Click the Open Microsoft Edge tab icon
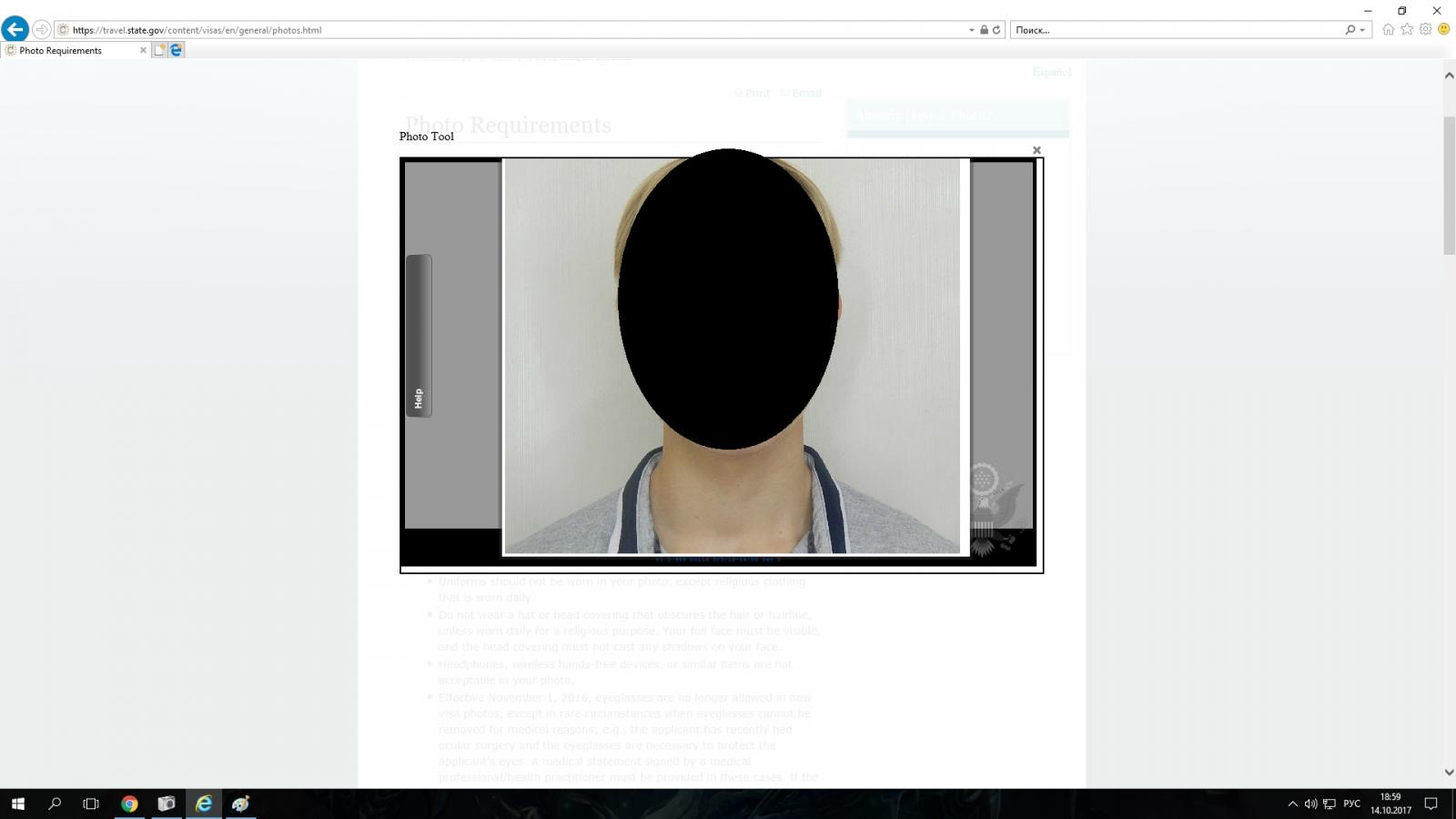This screenshot has height=819, width=1456. 177,50
